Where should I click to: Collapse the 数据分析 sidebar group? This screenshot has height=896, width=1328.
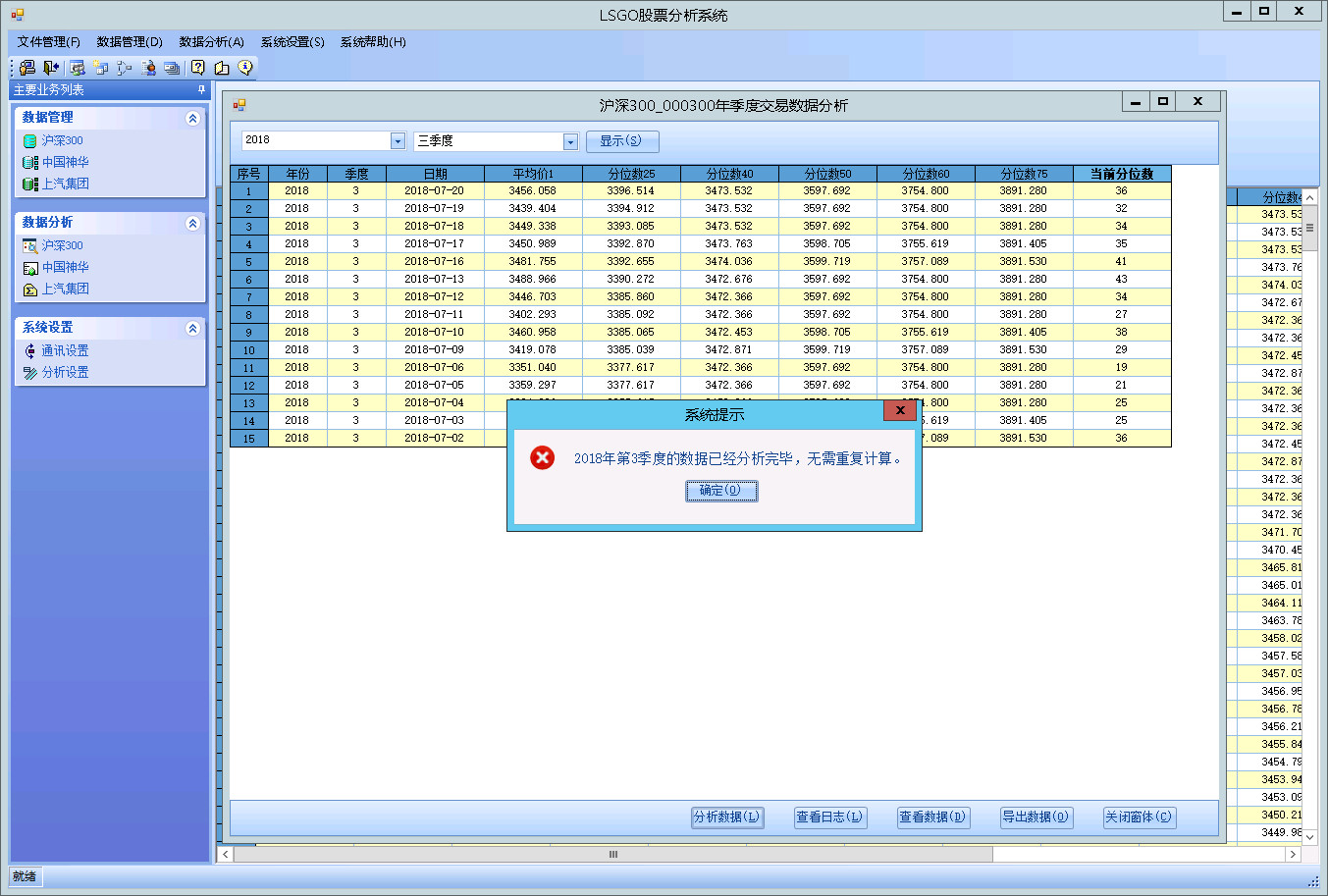[x=192, y=223]
